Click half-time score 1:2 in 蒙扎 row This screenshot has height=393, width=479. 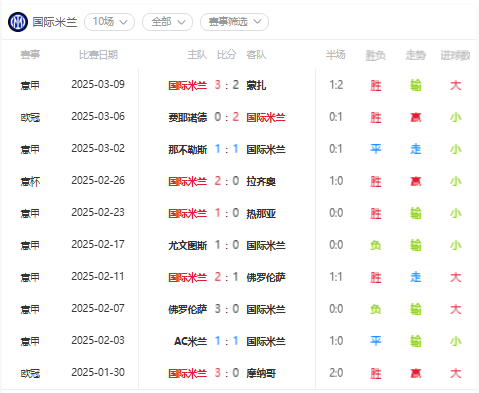[x=336, y=85]
